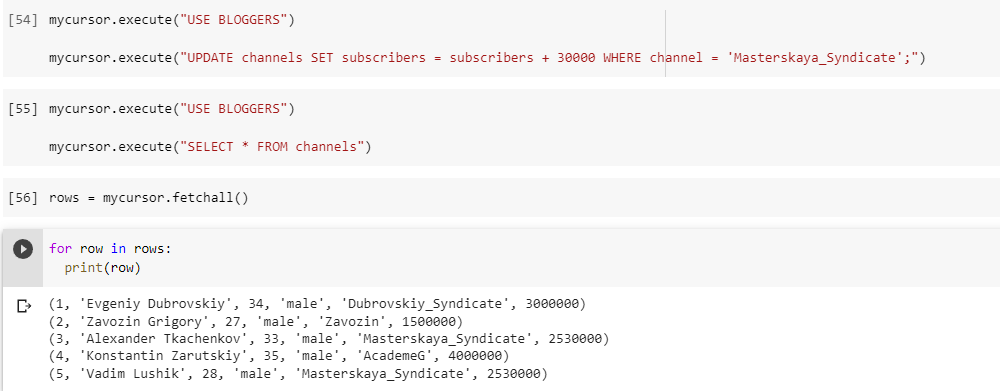Click the SELECT * FROM channels line

pyautogui.click(x=210, y=147)
